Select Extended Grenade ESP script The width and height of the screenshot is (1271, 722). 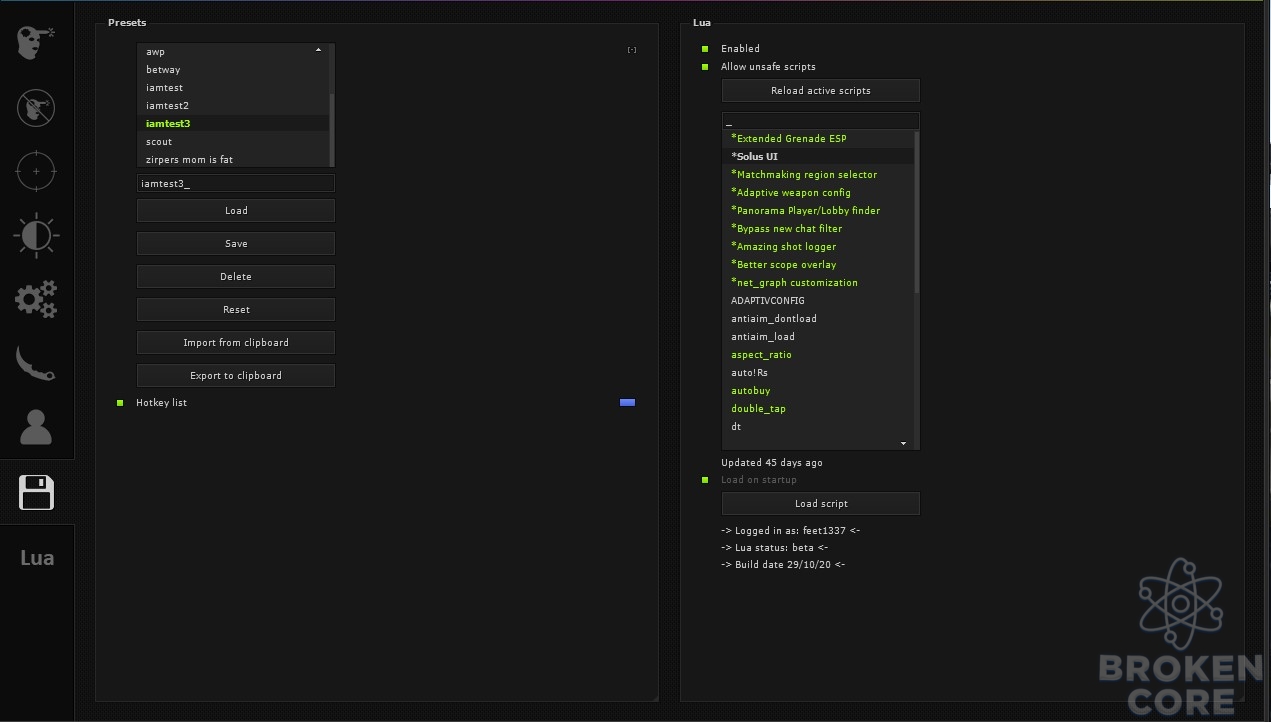point(817,139)
